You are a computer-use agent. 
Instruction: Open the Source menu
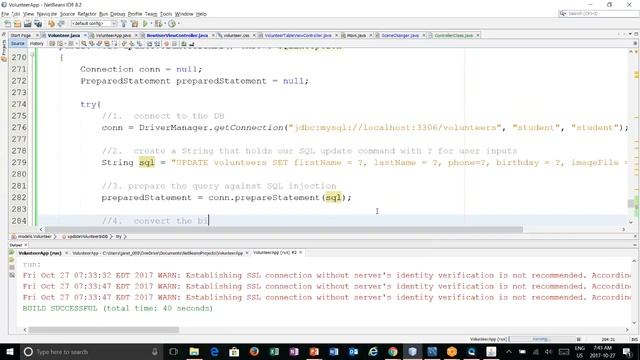point(67,14)
